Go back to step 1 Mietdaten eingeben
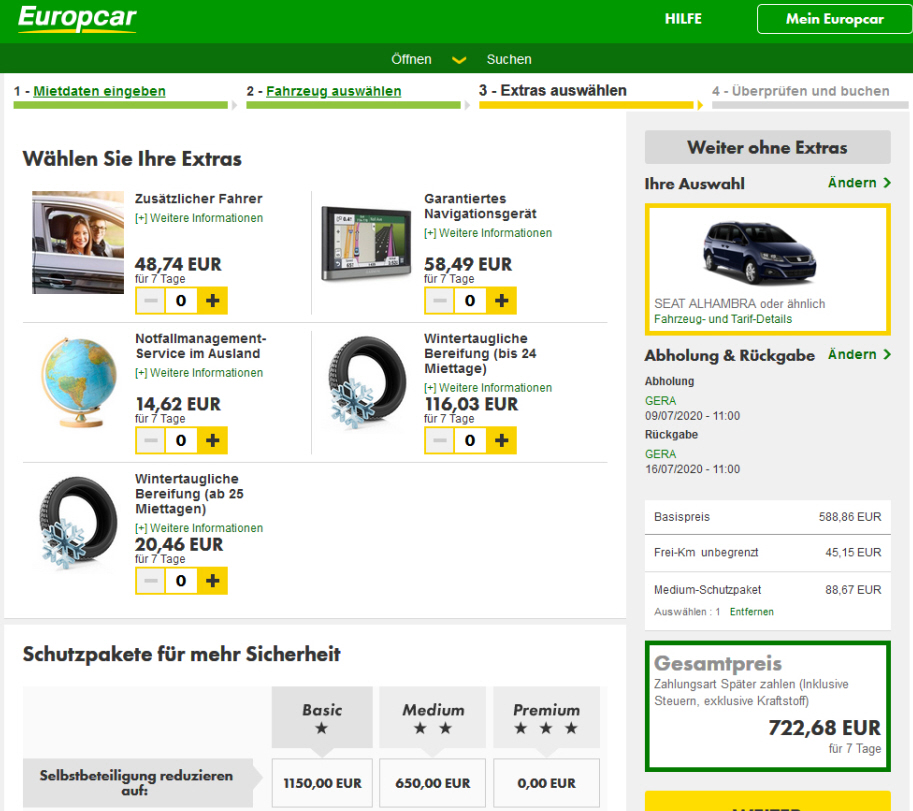The width and height of the screenshot is (913, 811). coord(99,91)
